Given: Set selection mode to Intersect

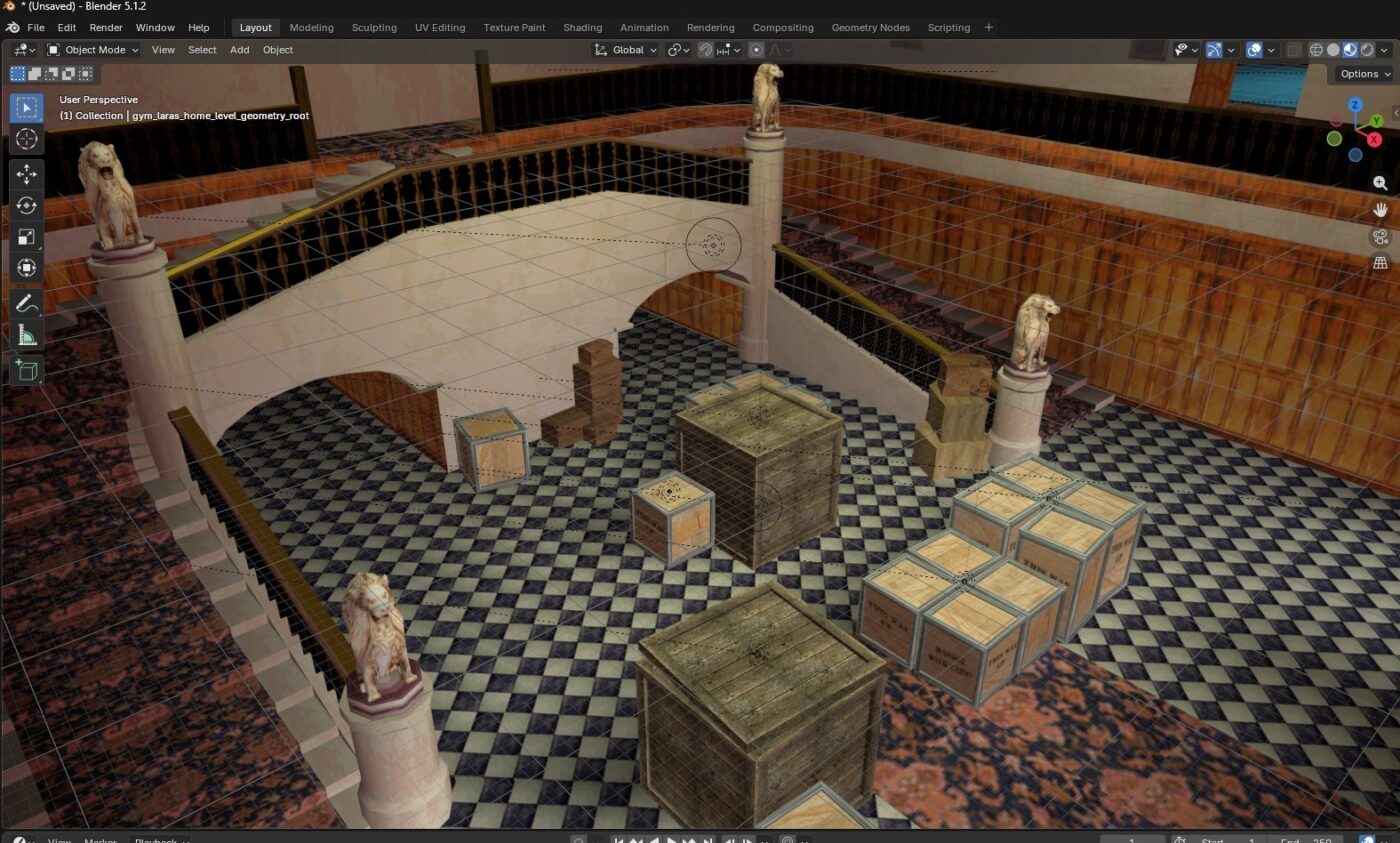Looking at the screenshot, I should [x=85, y=73].
